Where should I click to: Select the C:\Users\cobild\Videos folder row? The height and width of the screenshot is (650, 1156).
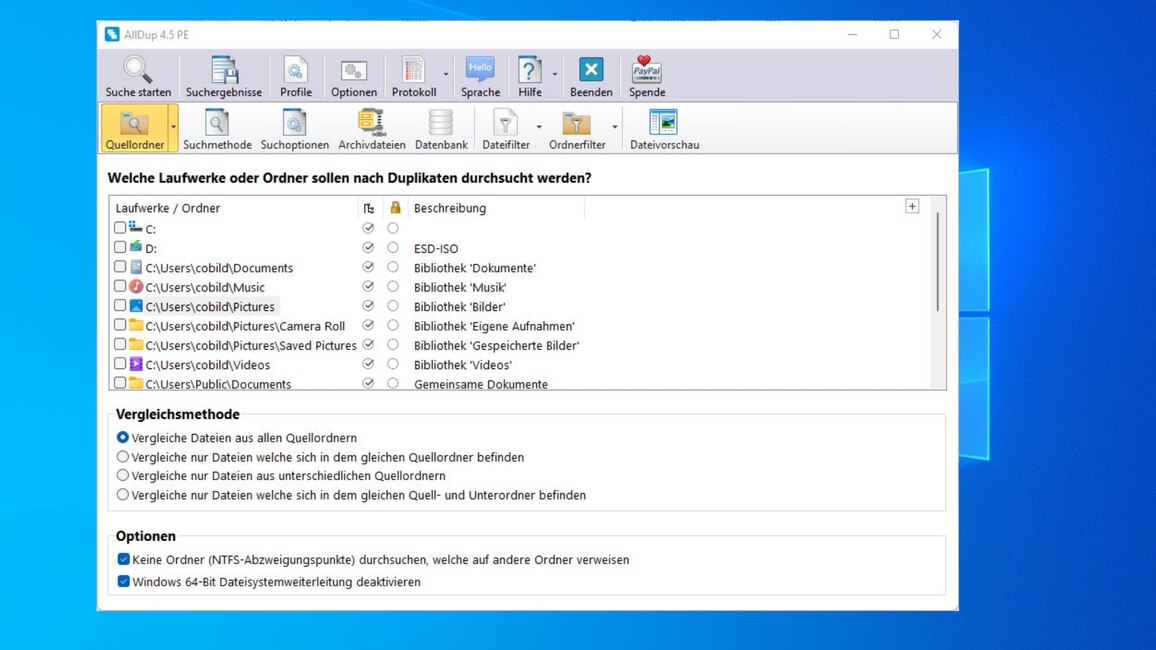(x=207, y=365)
